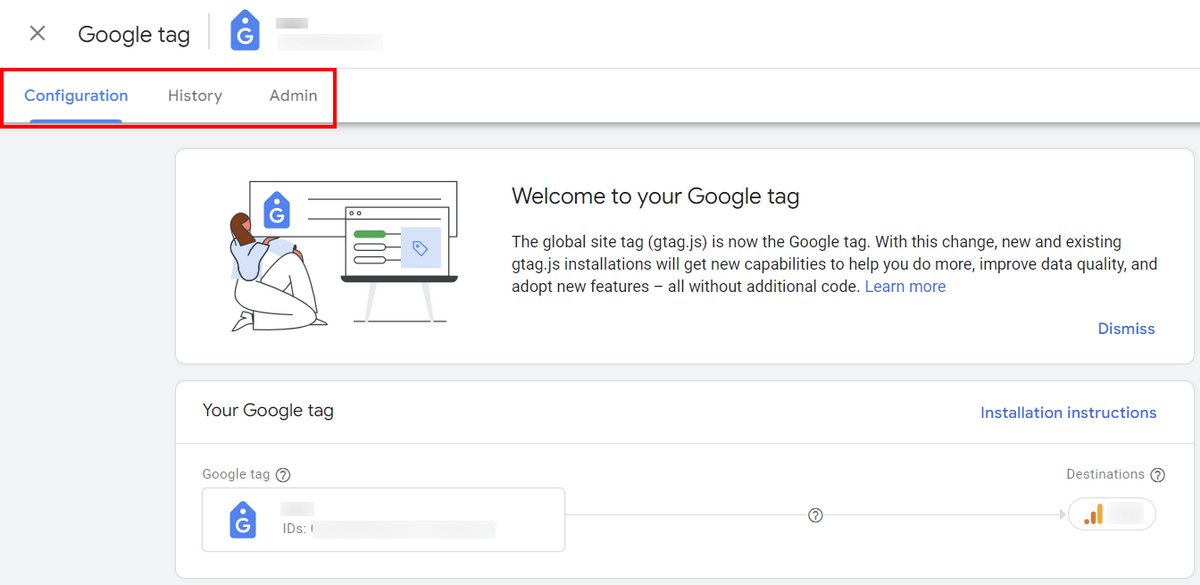Follow the Learn more link
1200x585 pixels.
click(905, 286)
